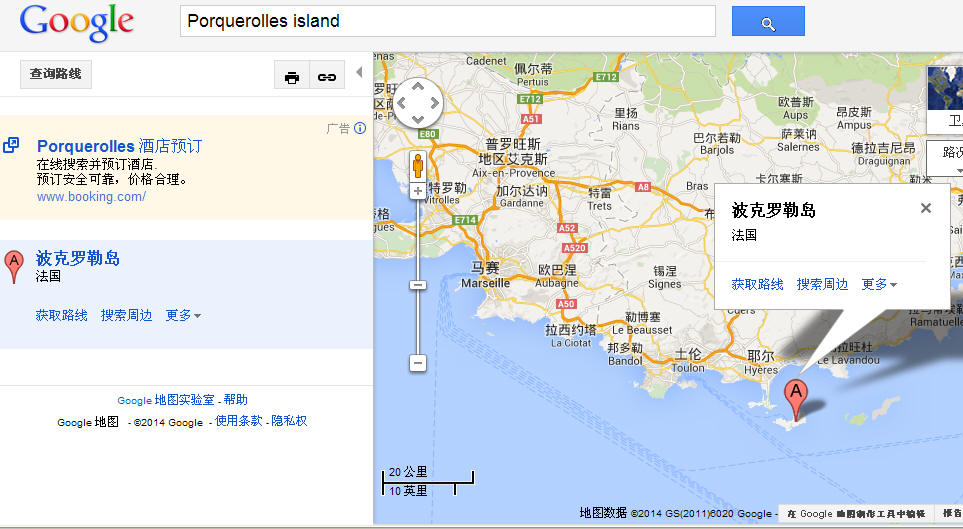Expand 更多 dropdown in the map info bubble
963x529 pixels.
(x=879, y=284)
